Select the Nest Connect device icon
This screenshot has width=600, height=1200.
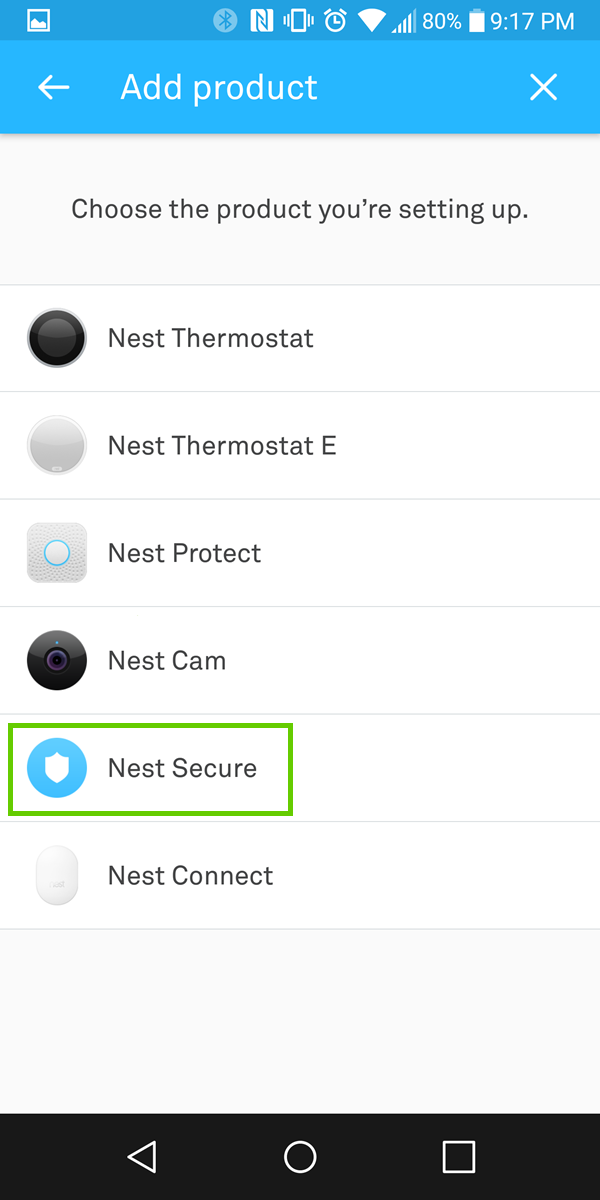[x=57, y=875]
